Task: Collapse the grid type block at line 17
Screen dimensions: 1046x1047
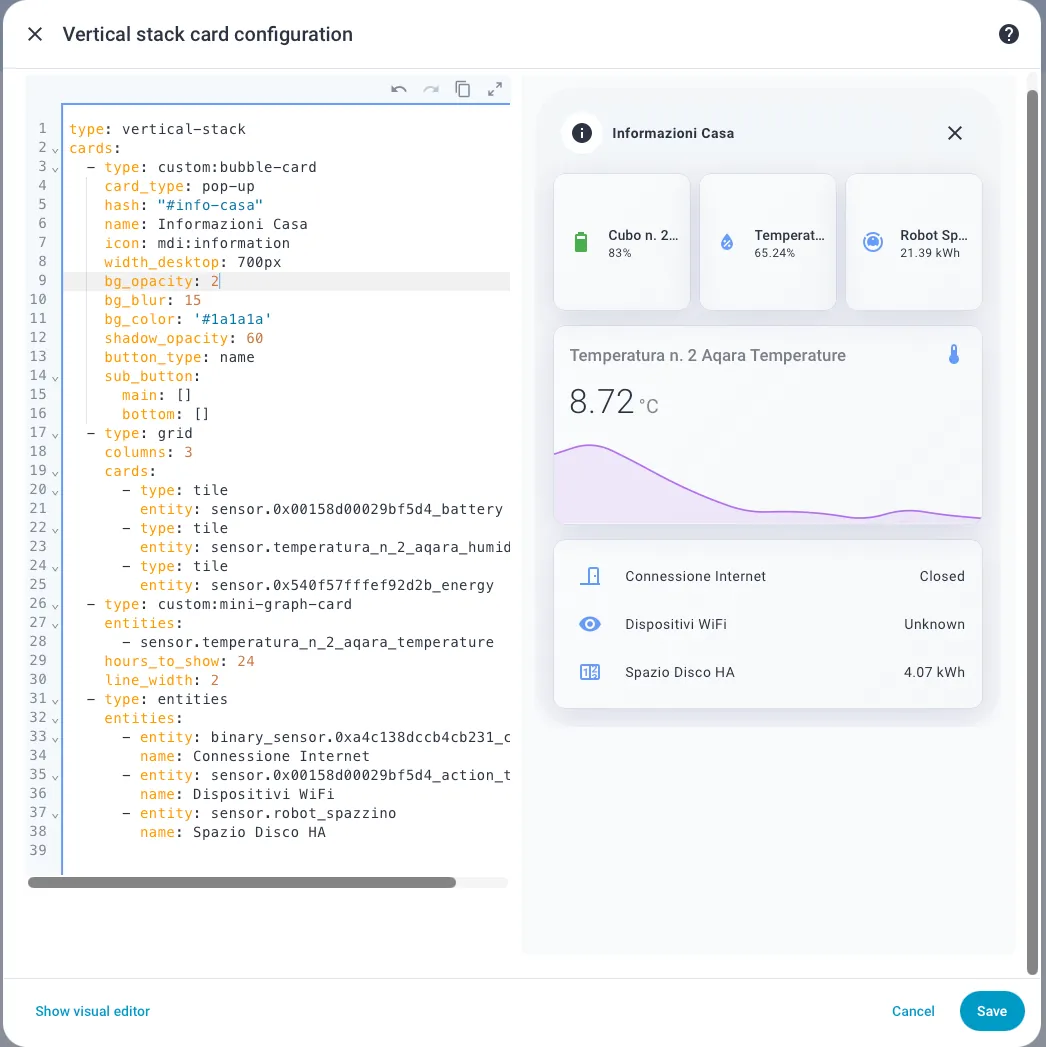Action: pos(55,434)
